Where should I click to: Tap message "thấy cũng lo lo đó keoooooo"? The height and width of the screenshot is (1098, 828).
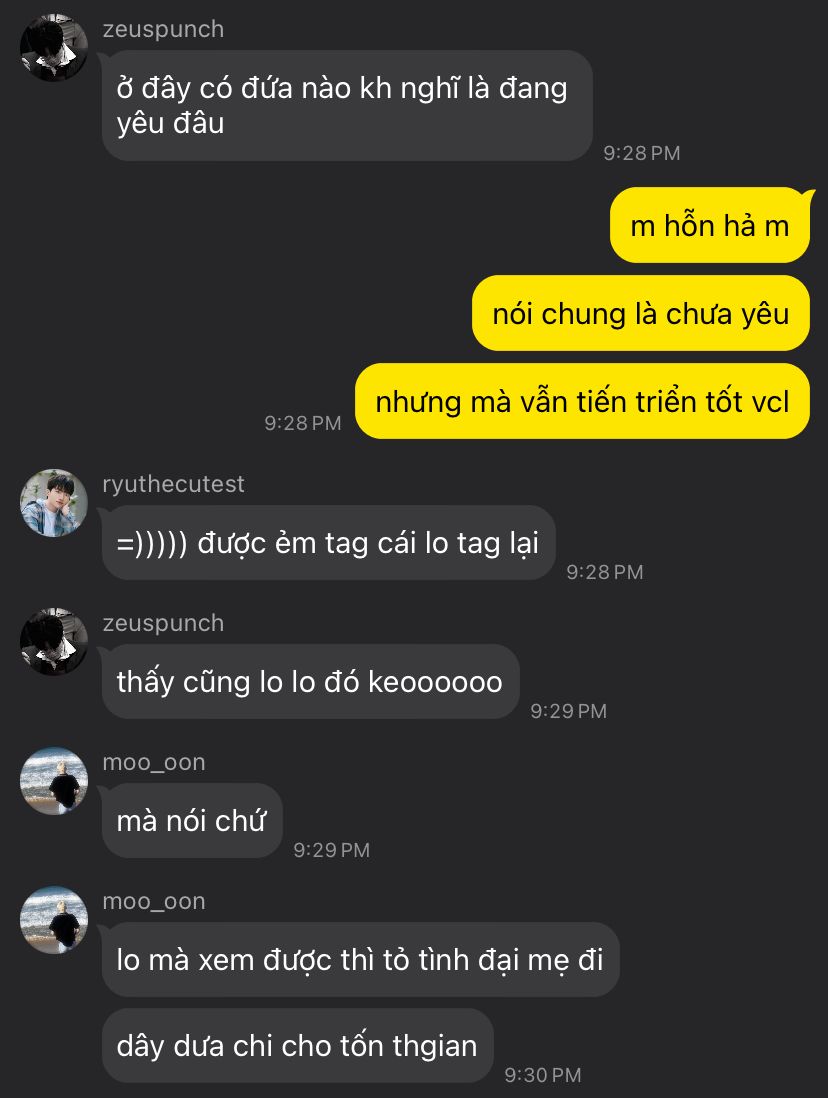pos(310,681)
